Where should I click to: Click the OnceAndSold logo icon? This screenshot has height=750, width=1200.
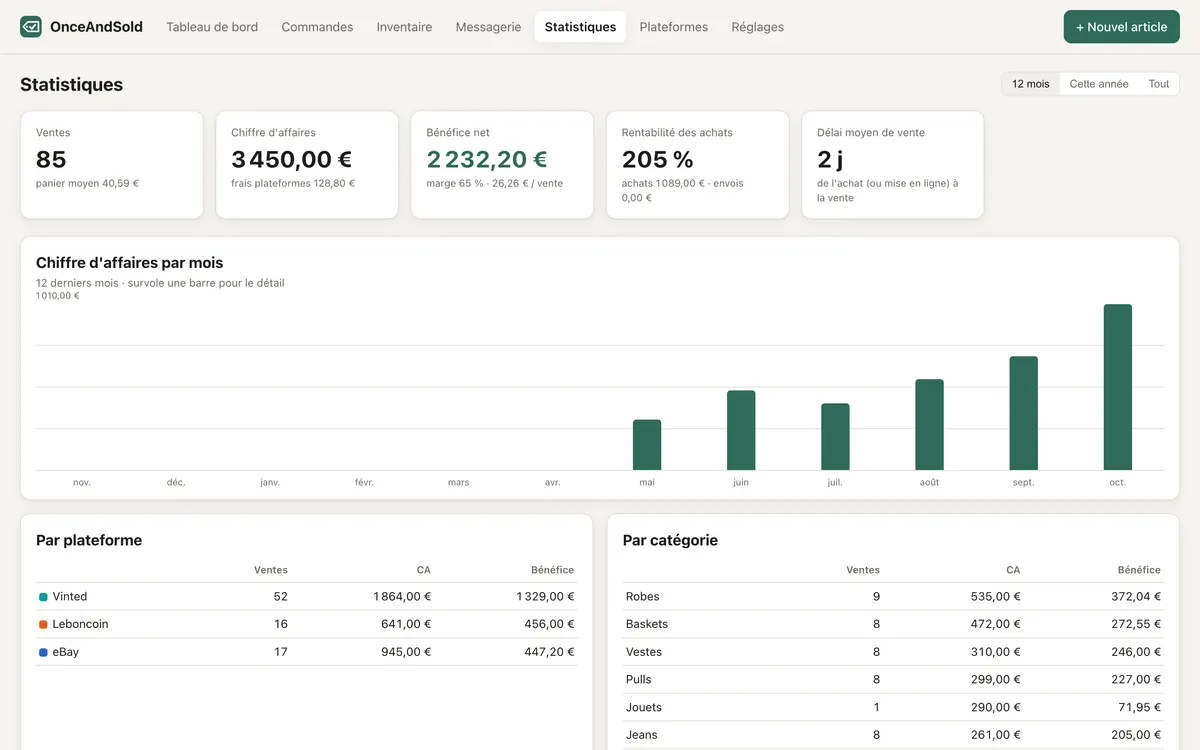pos(31,27)
